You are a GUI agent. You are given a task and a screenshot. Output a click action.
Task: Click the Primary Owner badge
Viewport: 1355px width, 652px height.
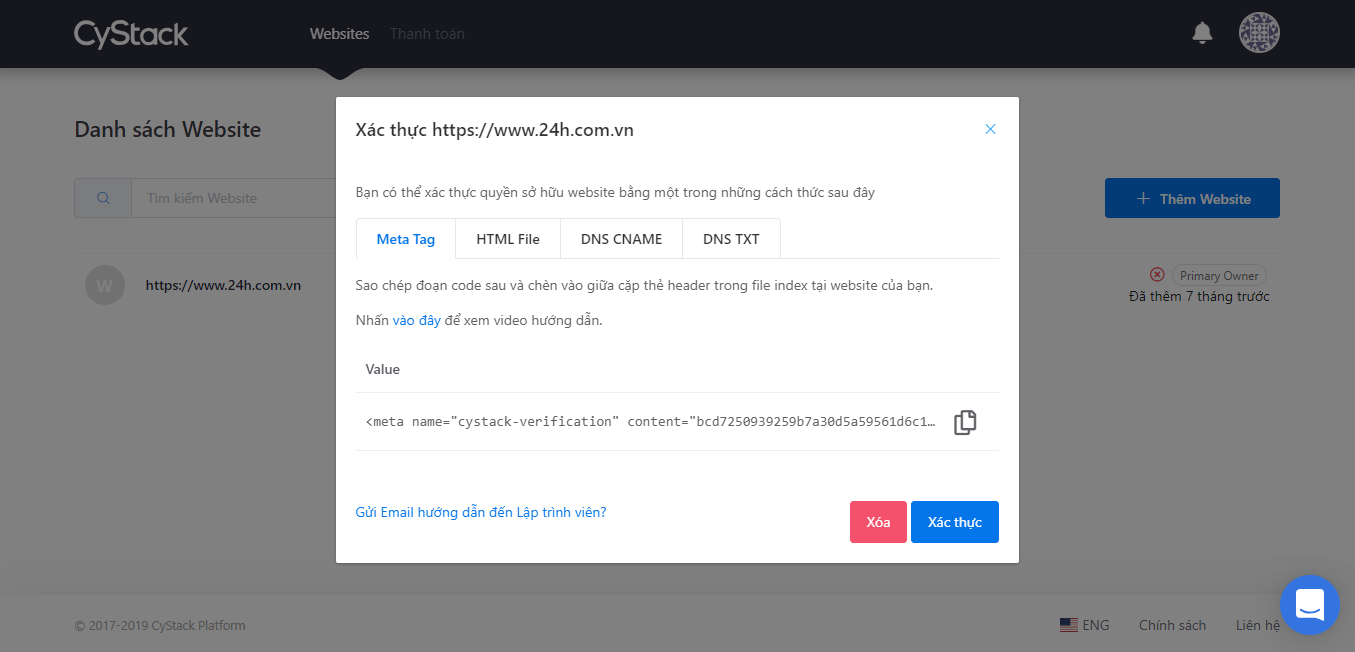(x=1219, y=275)
